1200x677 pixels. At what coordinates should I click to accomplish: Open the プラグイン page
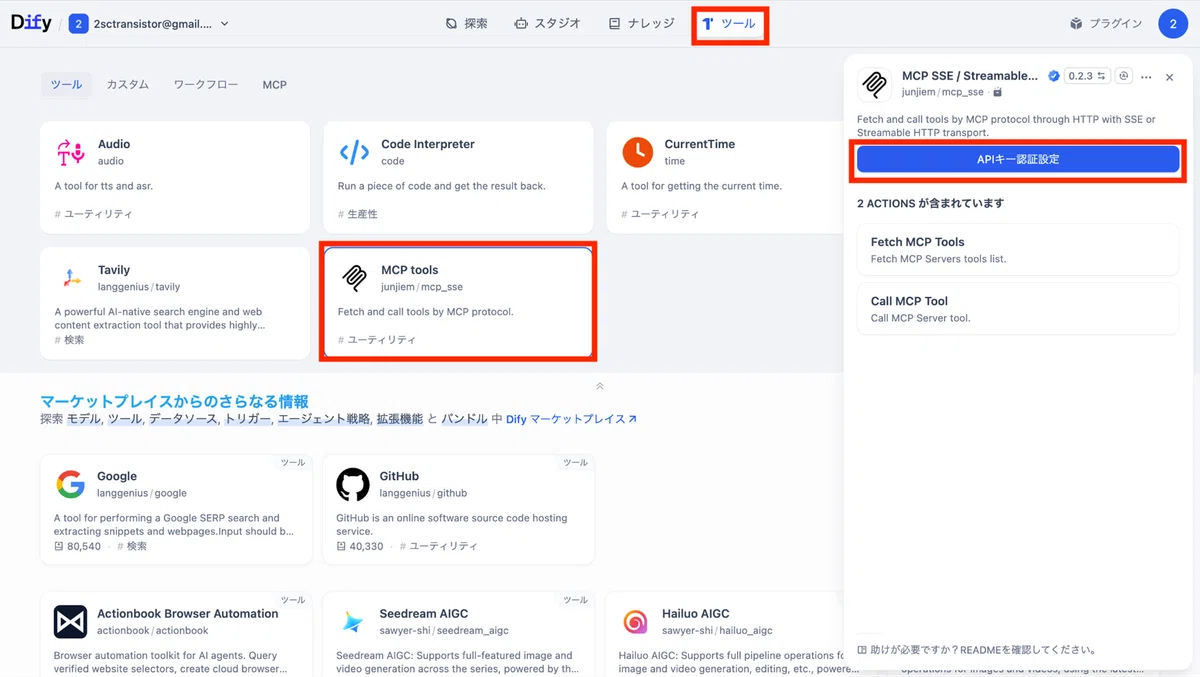1106,23
